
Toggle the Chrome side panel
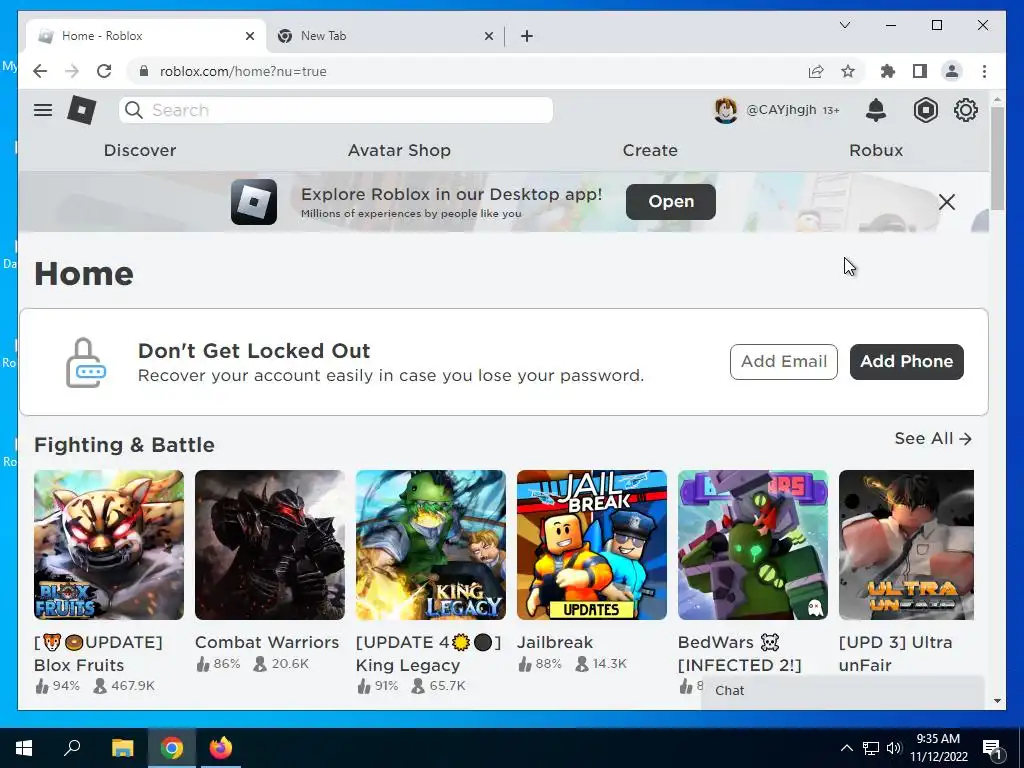(x=920, y=71)
